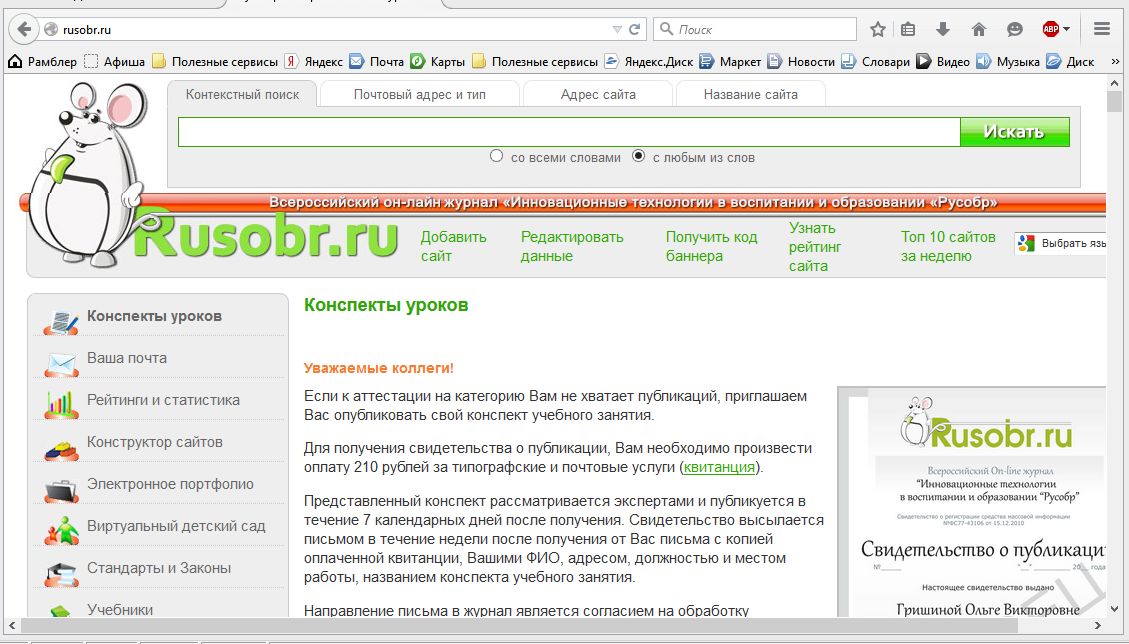Viewport: 1129px width, 644px height.
Task: Open the Ваша почта envelope icon in sidebar
Action: [x=61, y=363]
